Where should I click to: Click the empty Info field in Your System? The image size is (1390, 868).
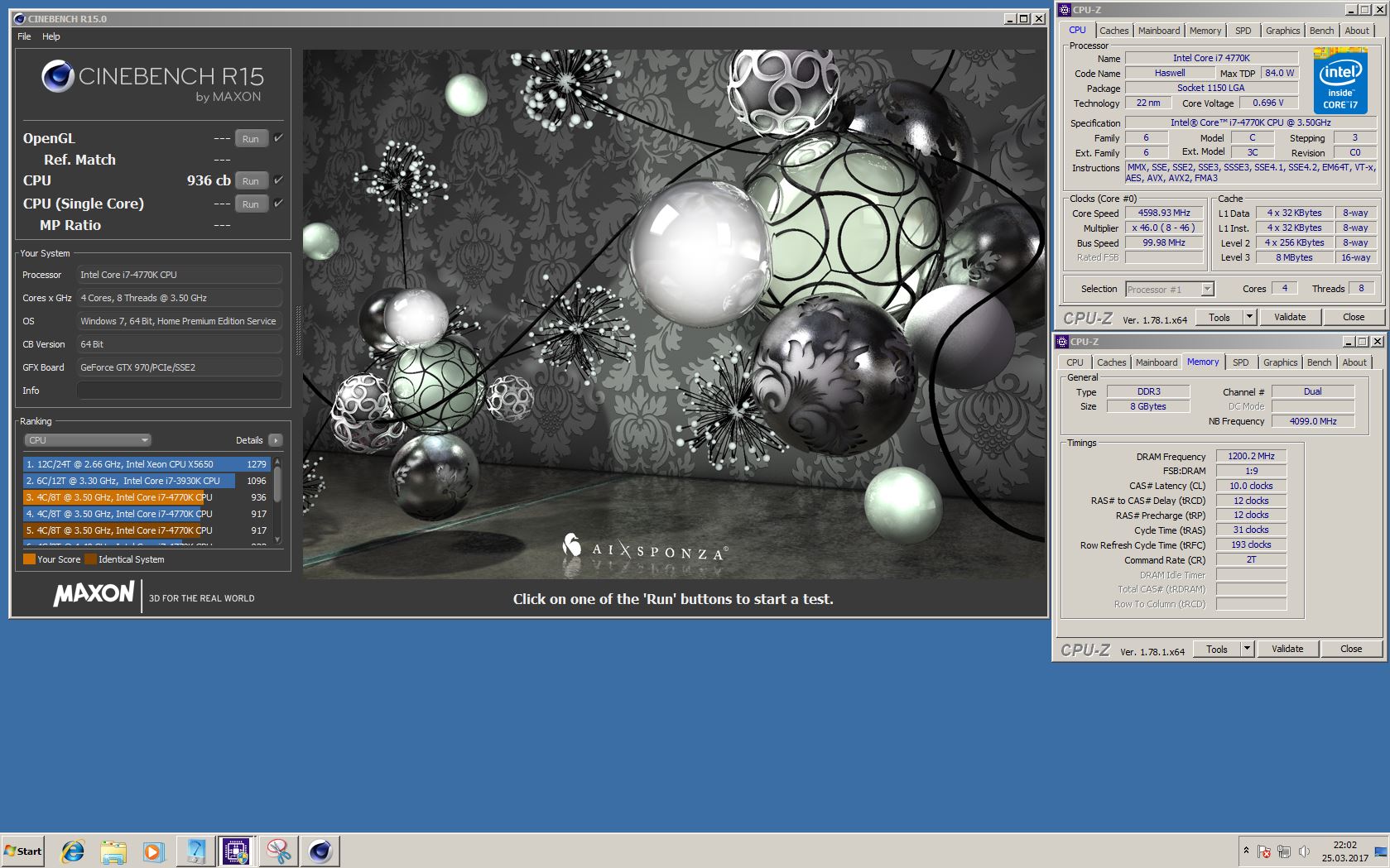click(180, 391)
